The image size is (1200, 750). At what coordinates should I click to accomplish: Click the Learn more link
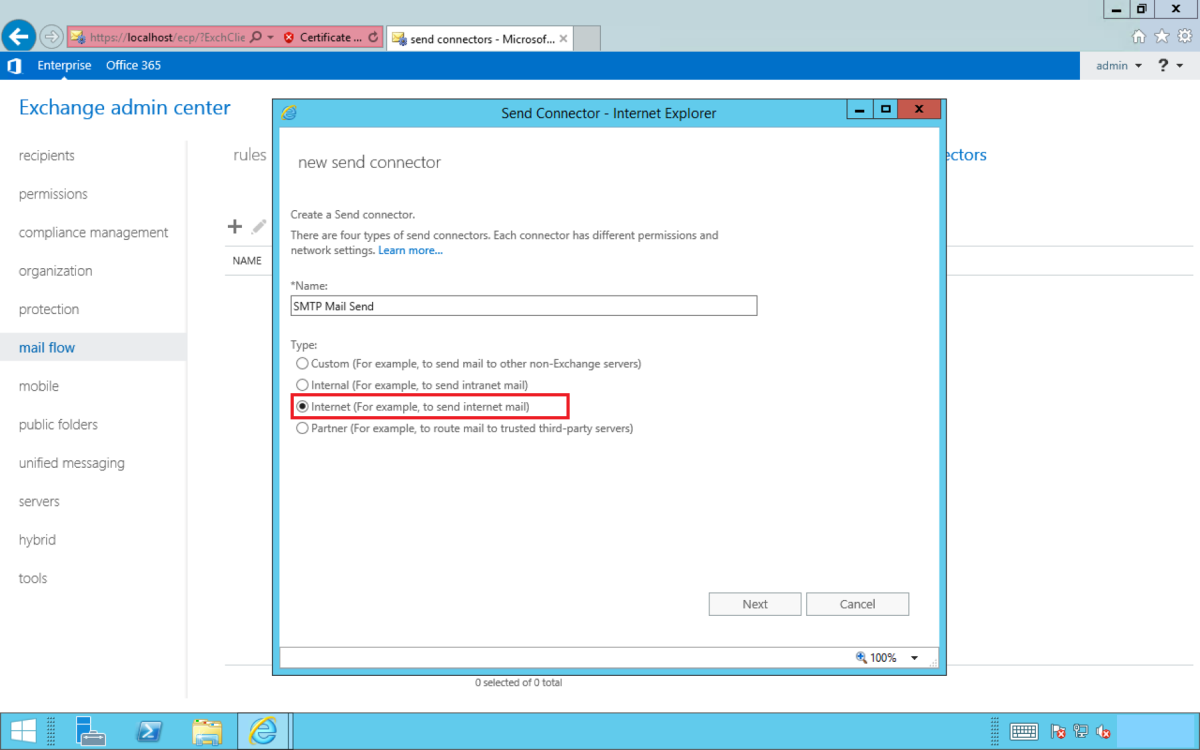point(410,250)
